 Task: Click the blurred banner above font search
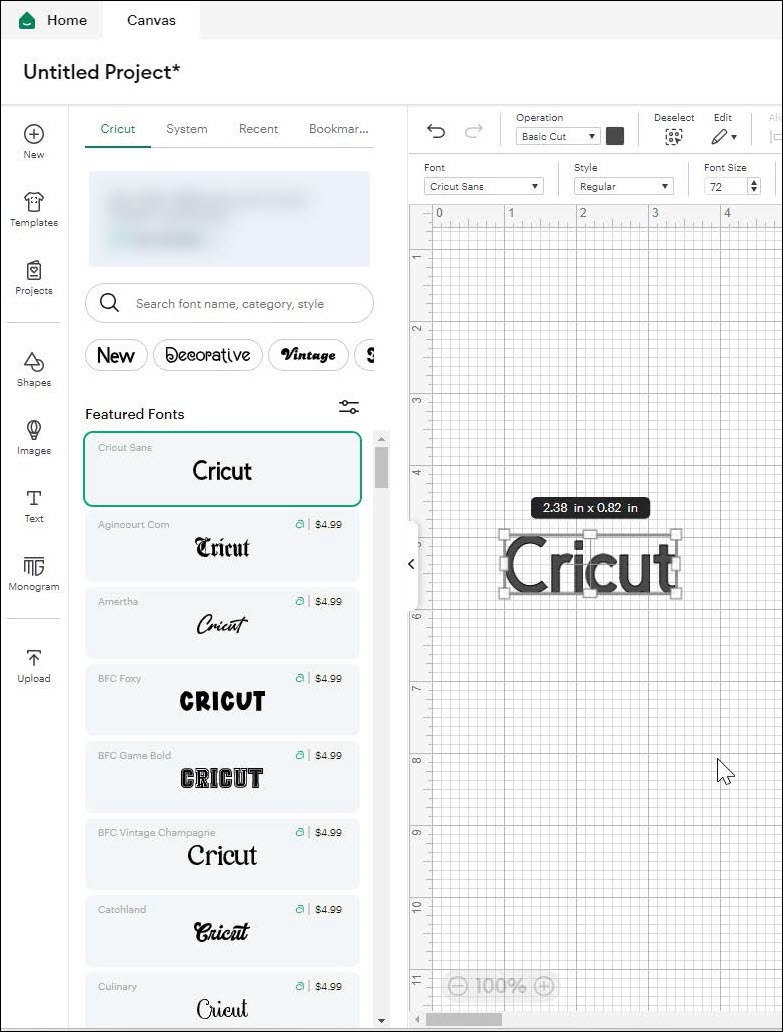click(x=229, y=219)
